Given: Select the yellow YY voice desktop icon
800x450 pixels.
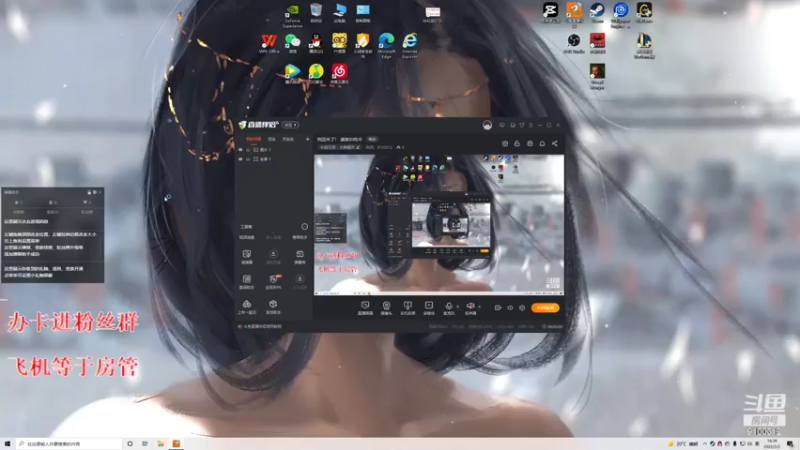Looking at the screenshot, I should click(x=339, y=44).
